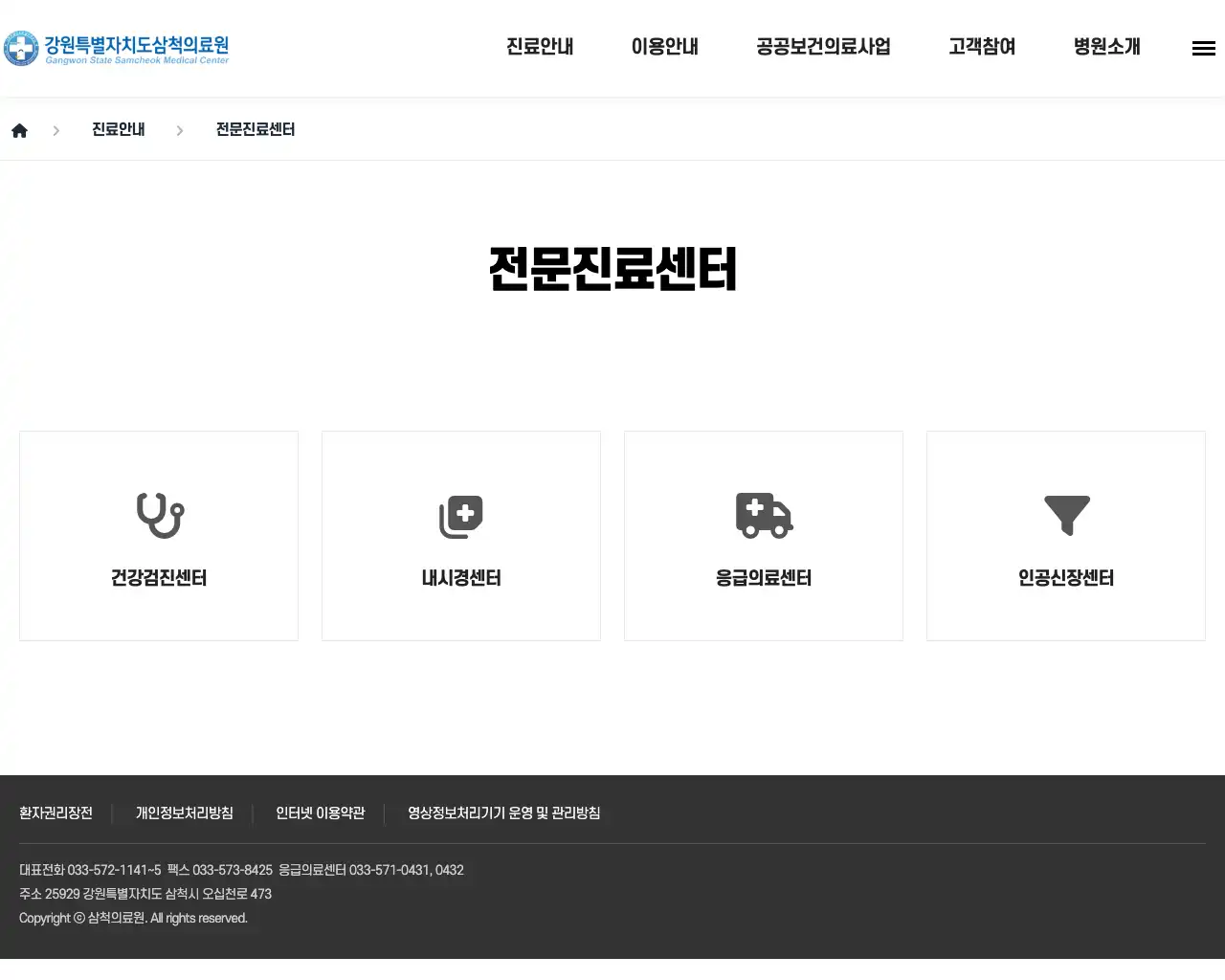
Task: Click 전문진료센터 in the breadcrumb
Action: [256, 129]
